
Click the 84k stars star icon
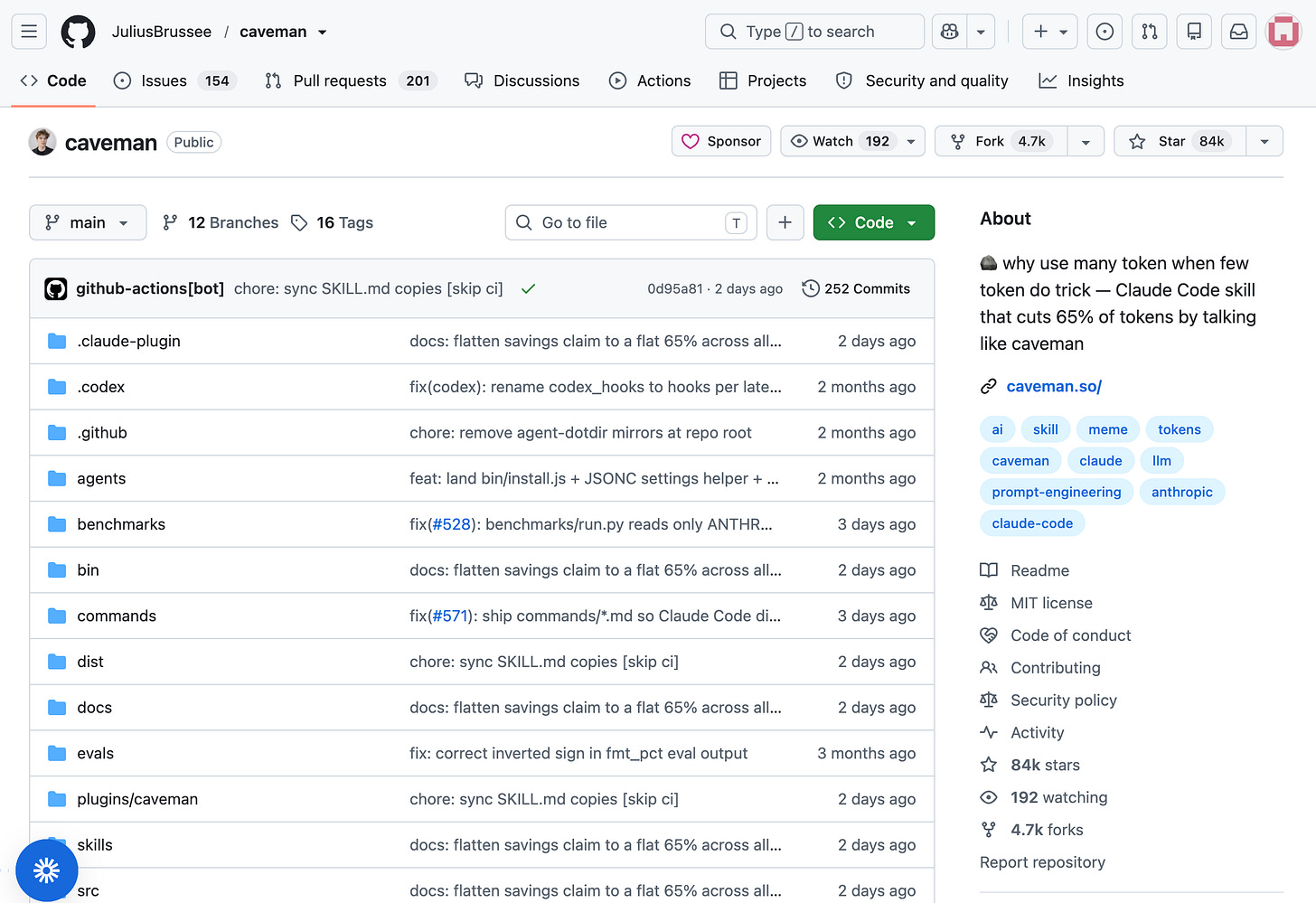coord(989,766)
